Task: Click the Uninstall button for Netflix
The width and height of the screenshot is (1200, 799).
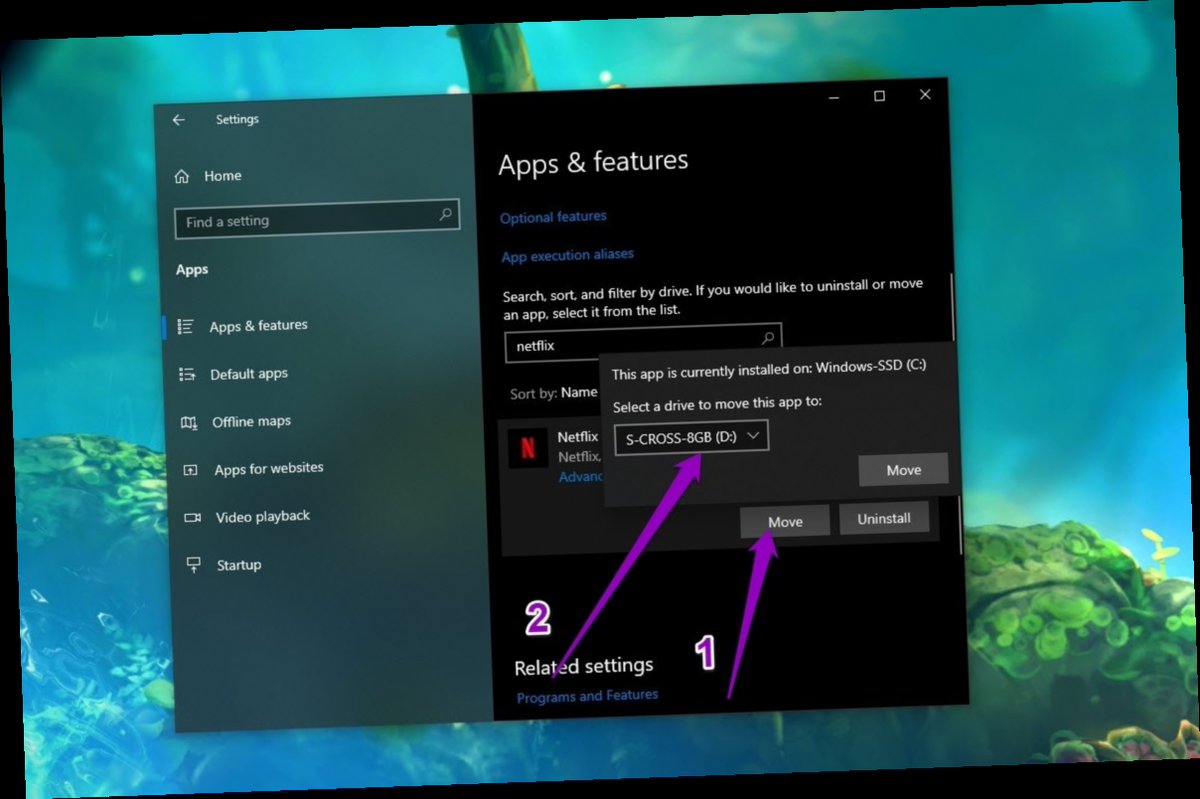Action: point(884,518)
